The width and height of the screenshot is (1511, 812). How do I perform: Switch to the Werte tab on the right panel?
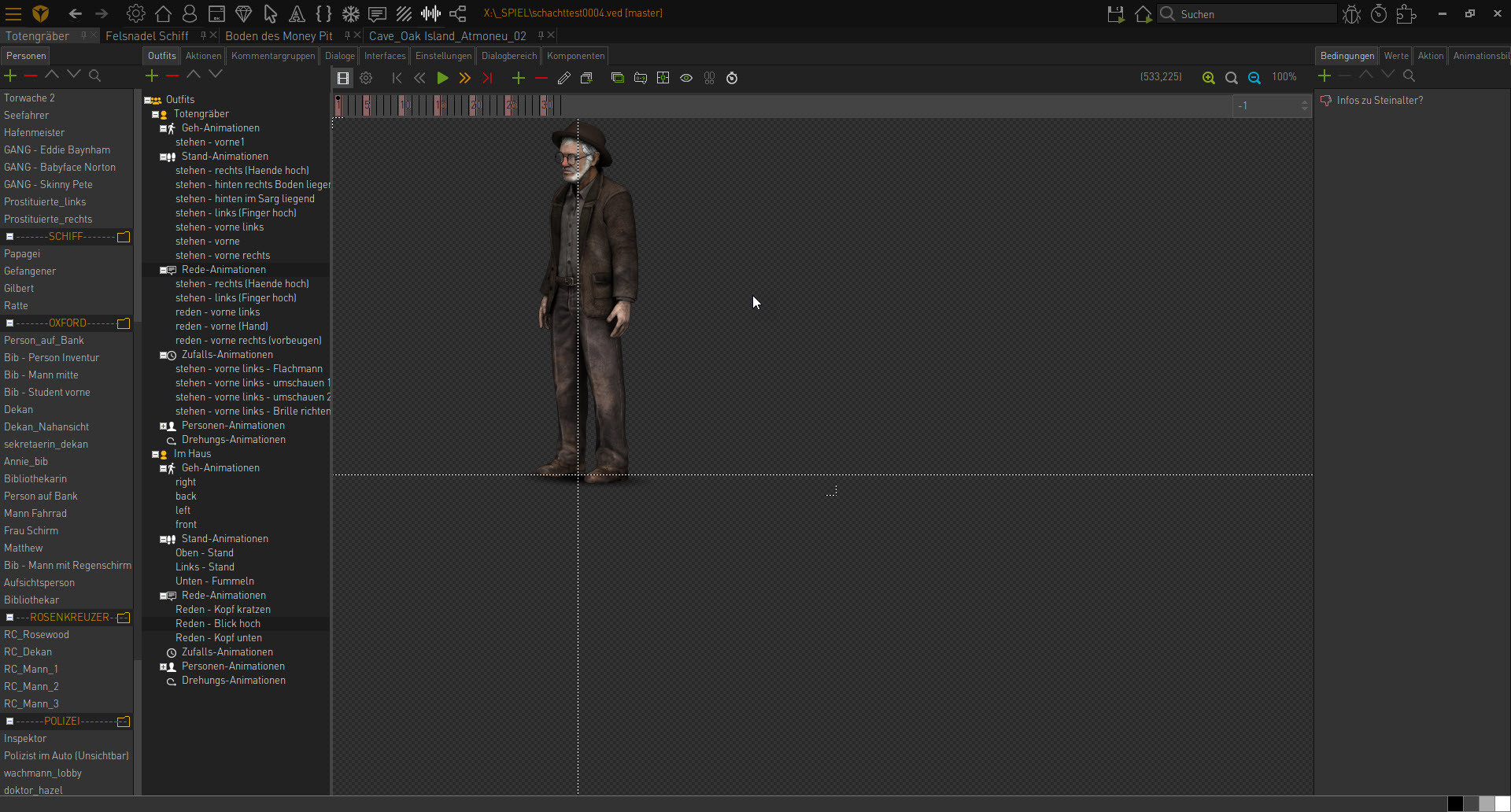click(x=1396, y=55)
